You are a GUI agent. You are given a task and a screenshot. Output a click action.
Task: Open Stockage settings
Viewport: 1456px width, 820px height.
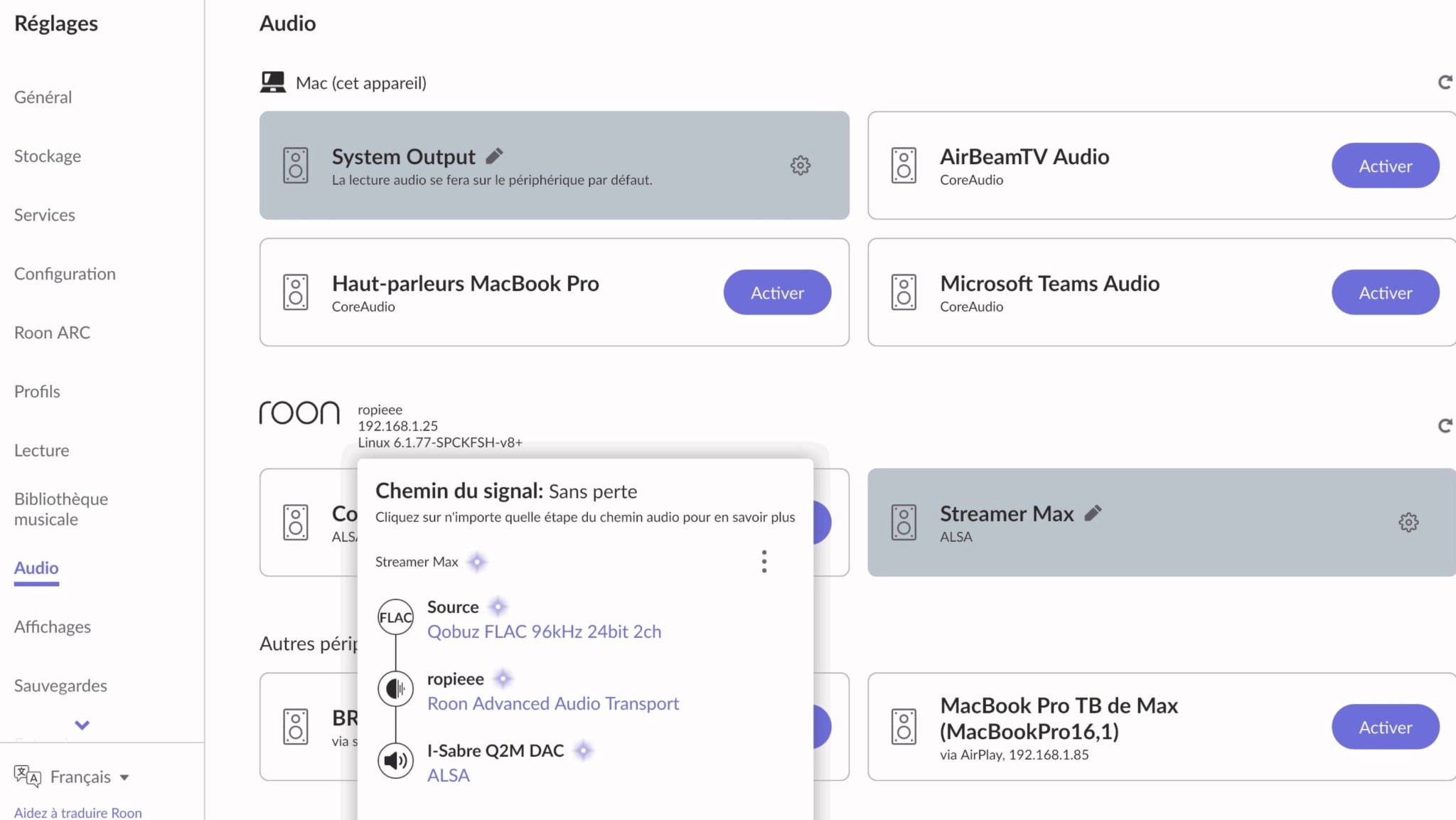[x=48, y=156]
